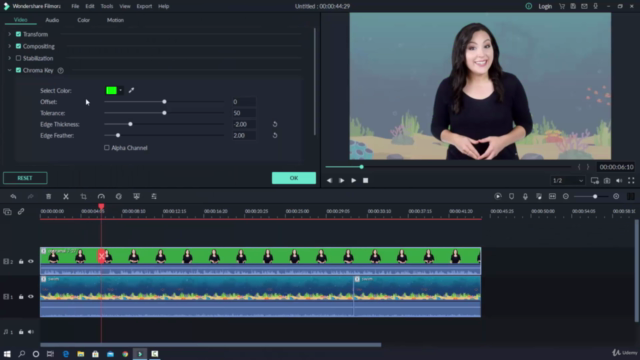Click the green screen toolbar icon
This screenshot has height=360, width=640.
click(136, 196)
